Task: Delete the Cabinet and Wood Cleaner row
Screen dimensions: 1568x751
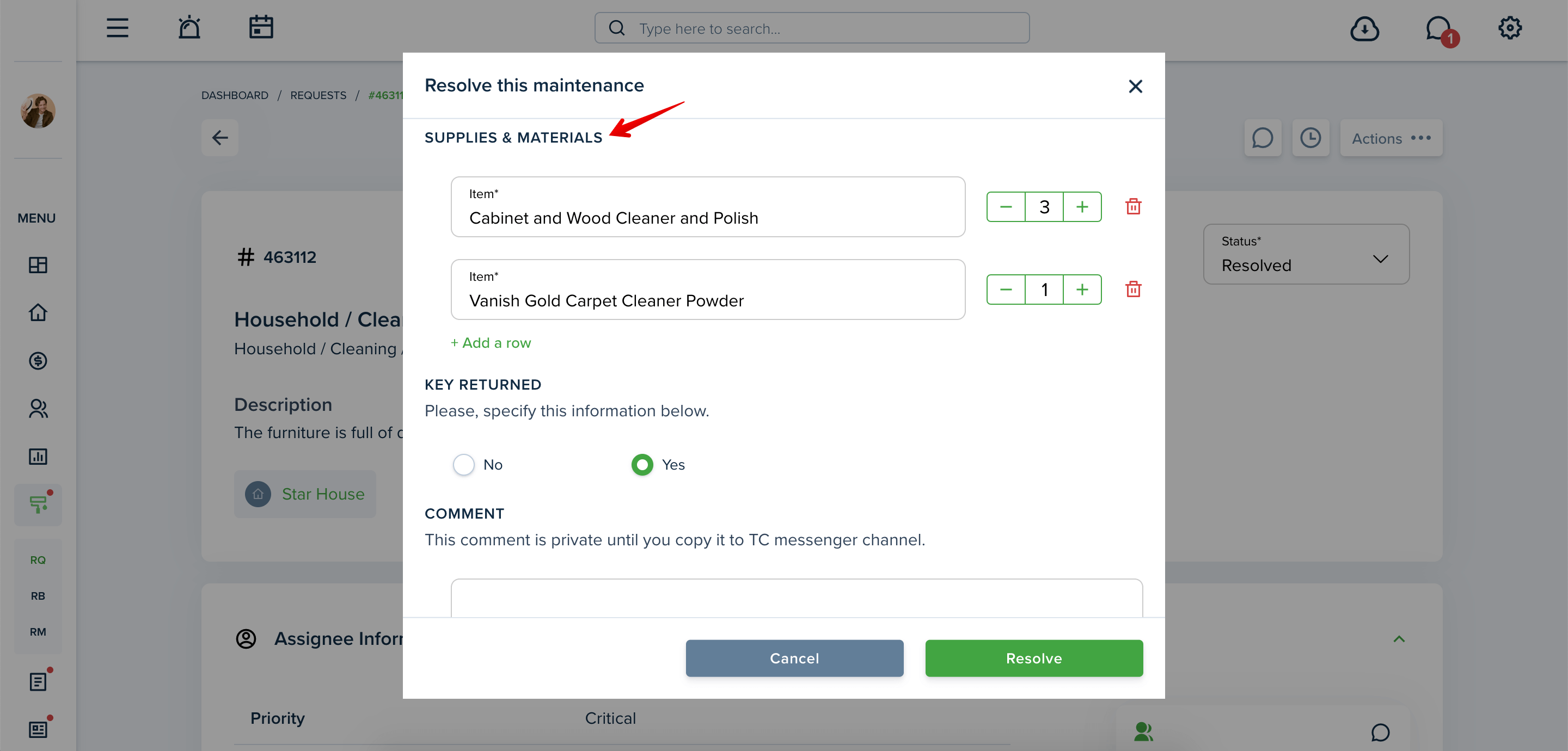Action: click(1133, 206)
